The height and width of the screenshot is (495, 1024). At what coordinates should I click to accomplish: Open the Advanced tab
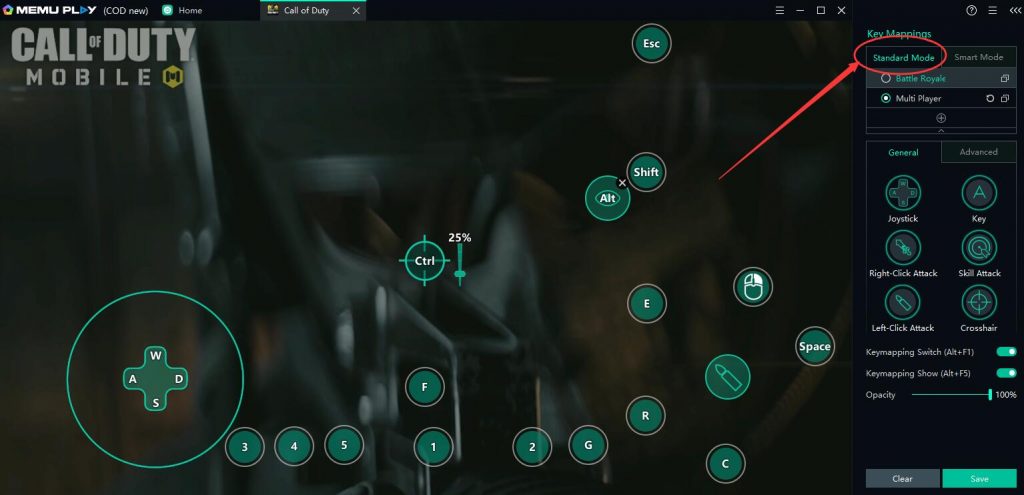(x=978, y=152)
